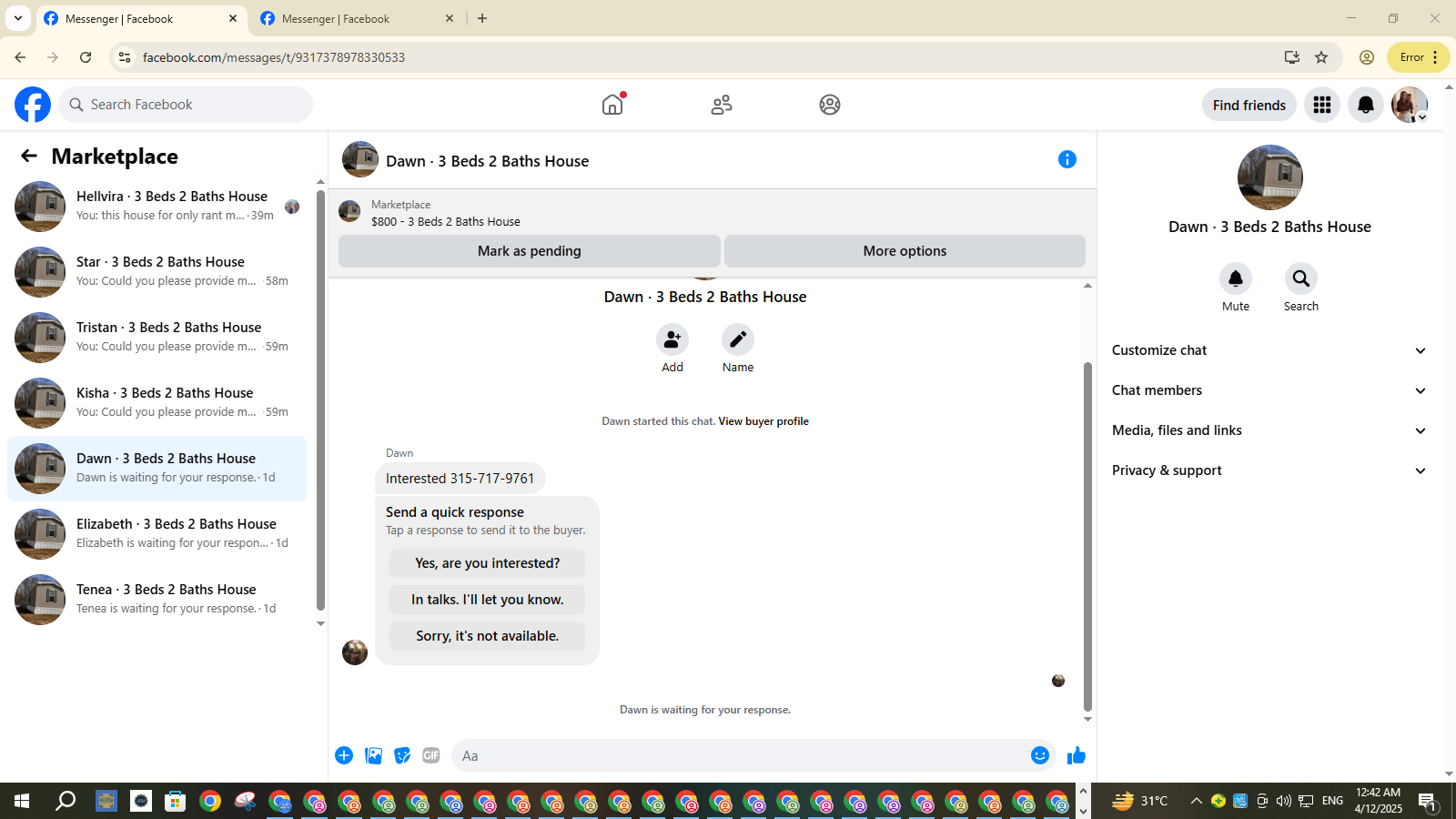The width and height of the screenshot is (1456, 819).
Task: Click the chat messages scrollbar
Action: tap(1087, 537)
